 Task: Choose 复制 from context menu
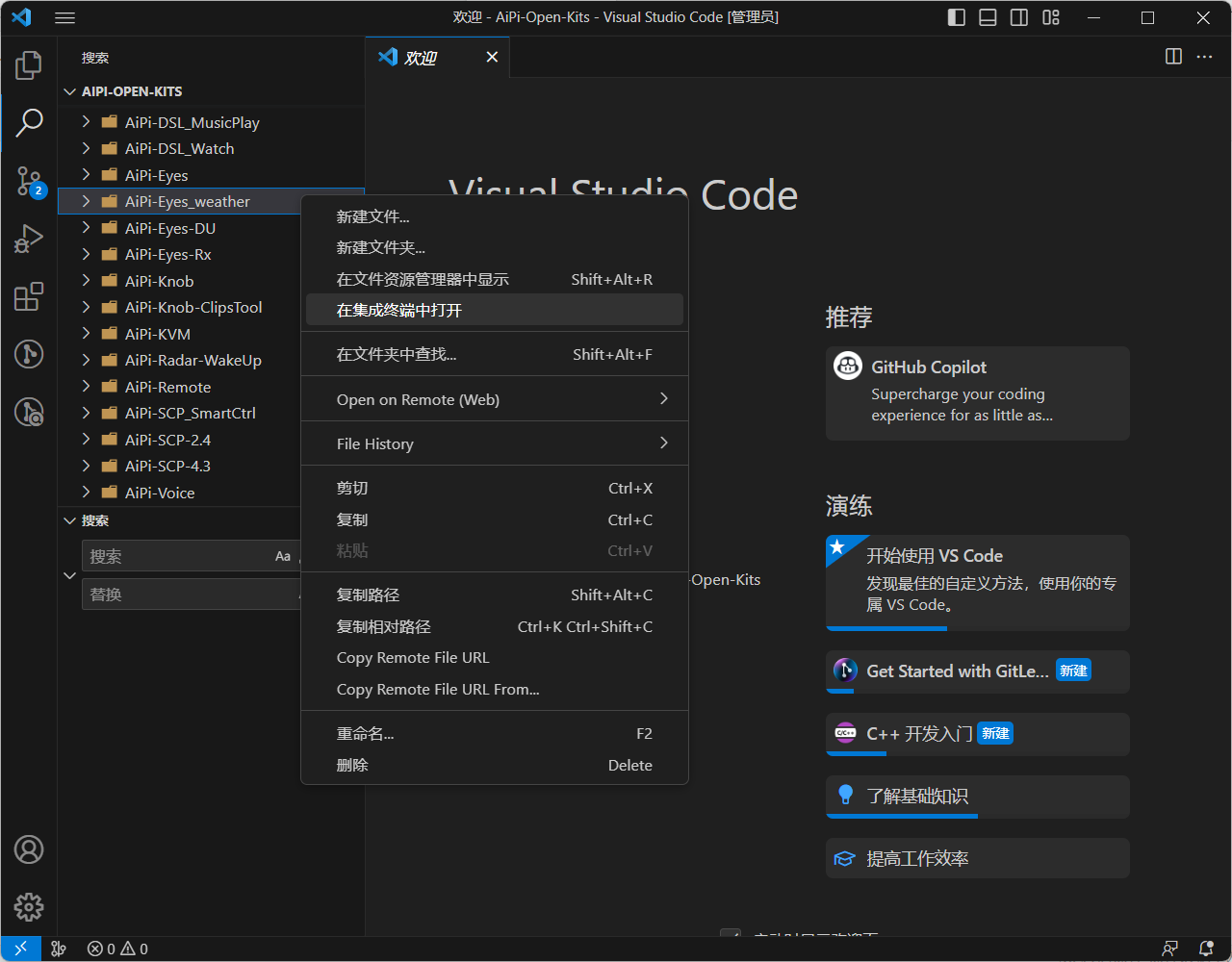click(495, 519)
